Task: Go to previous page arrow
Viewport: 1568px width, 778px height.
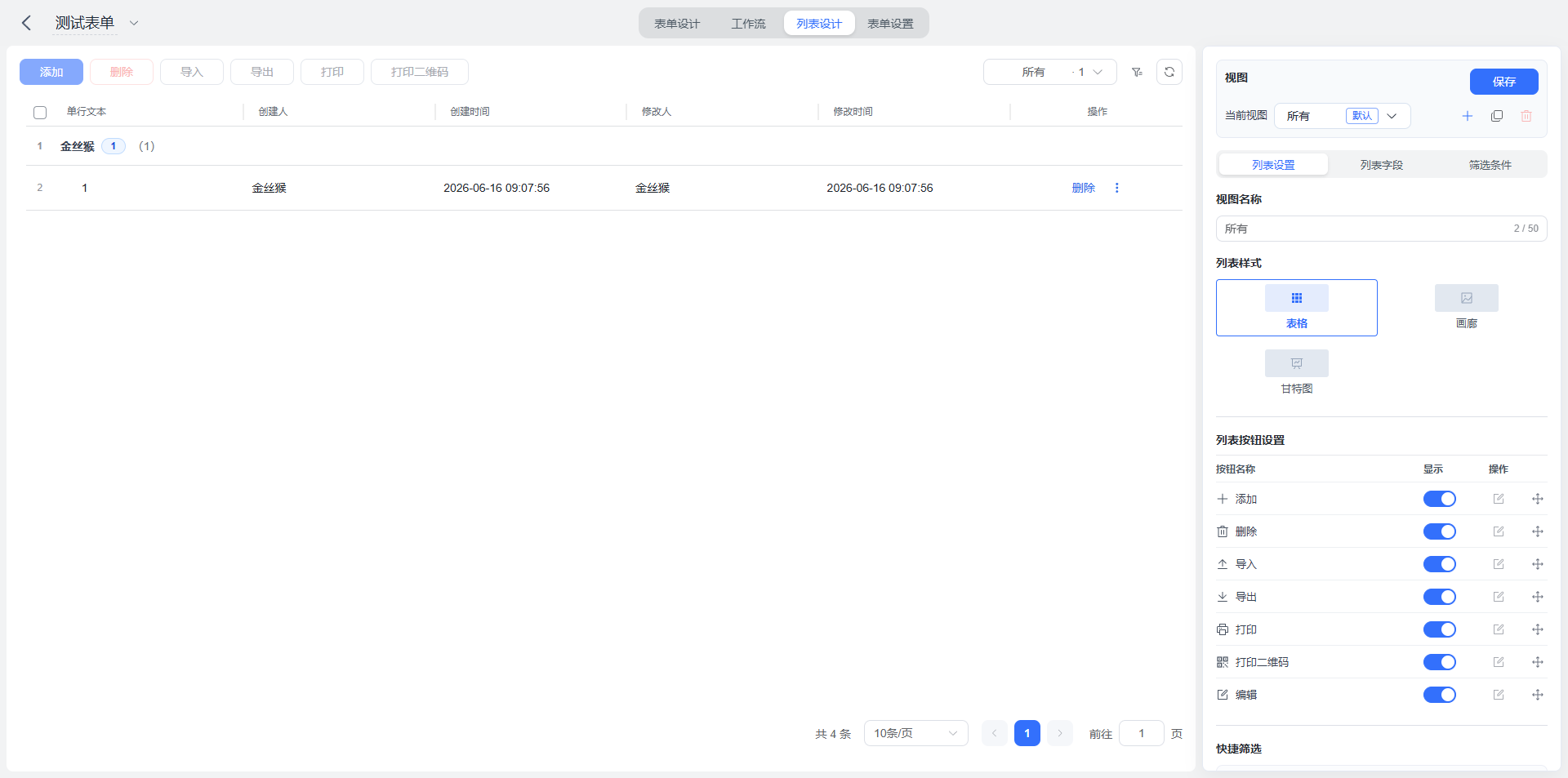Action: (995, 733)
